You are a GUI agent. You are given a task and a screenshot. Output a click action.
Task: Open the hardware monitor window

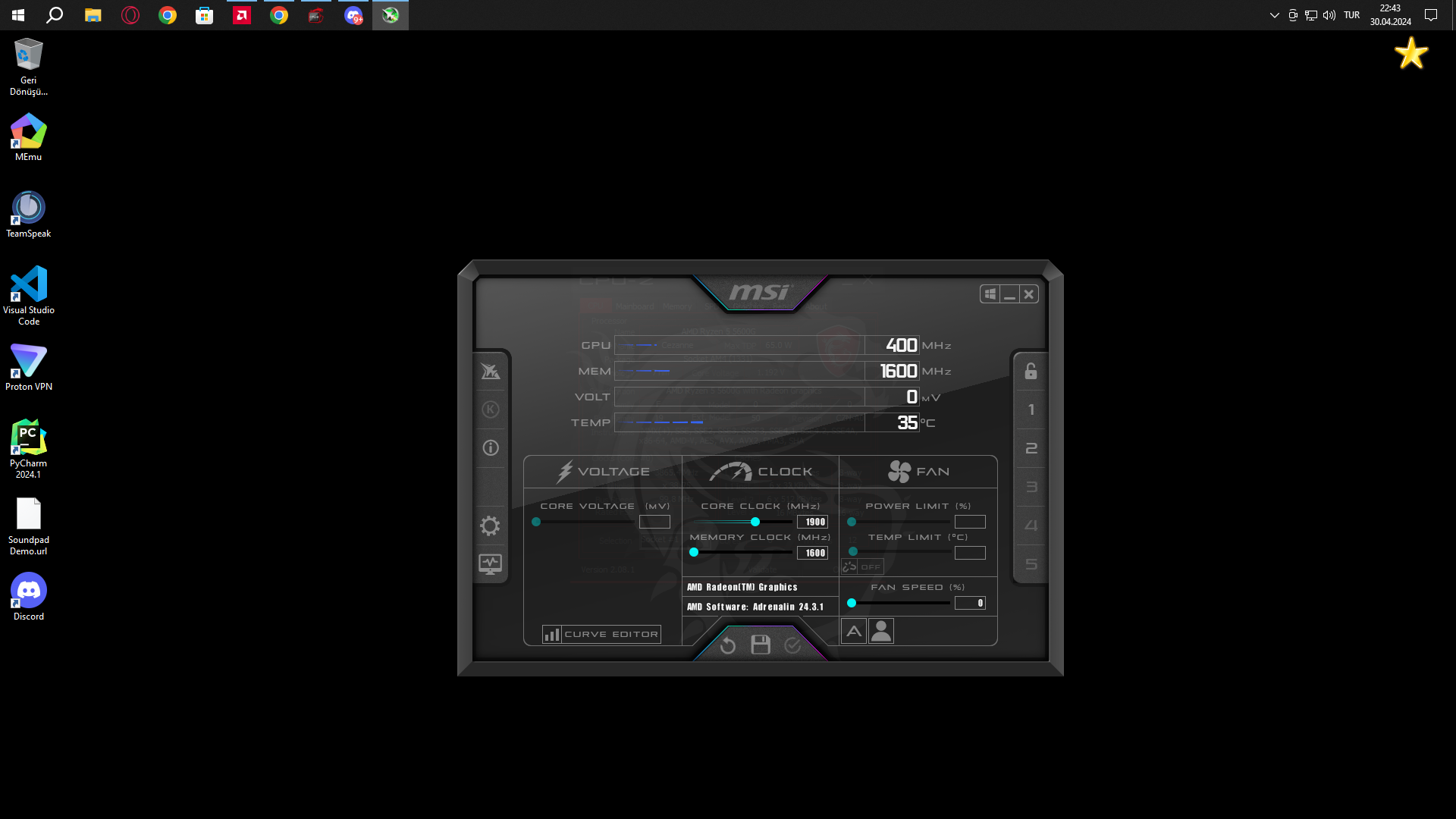click(x=491, y=564)
